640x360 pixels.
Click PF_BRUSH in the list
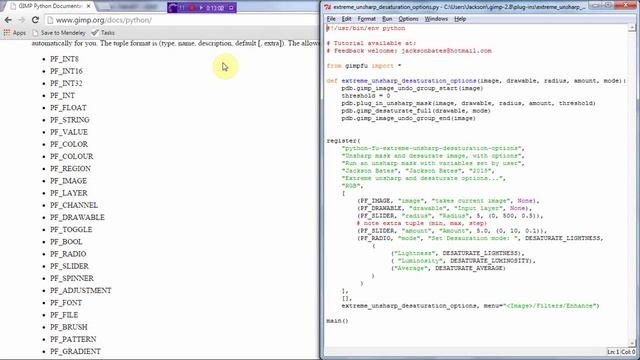pos(69,327)
